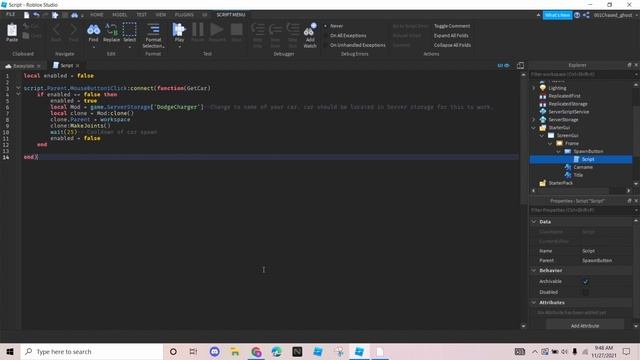The height and width of the screenshot is (360, 640).
Task: Switch to the TEST ribbon tab
Action: pyautogui.click(x=142, y=15)
